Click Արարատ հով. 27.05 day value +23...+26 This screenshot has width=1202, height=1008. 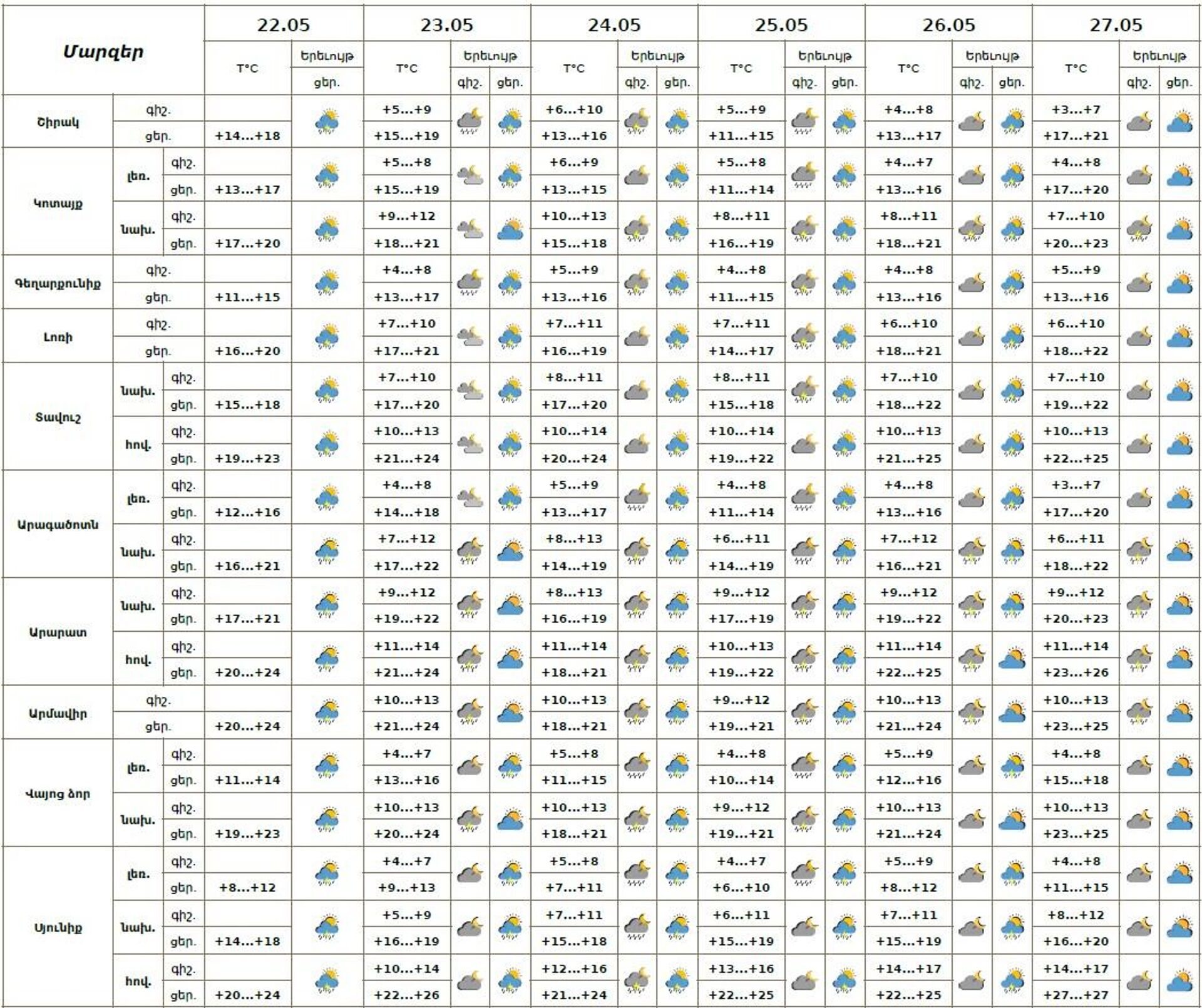coord(1076,672)
